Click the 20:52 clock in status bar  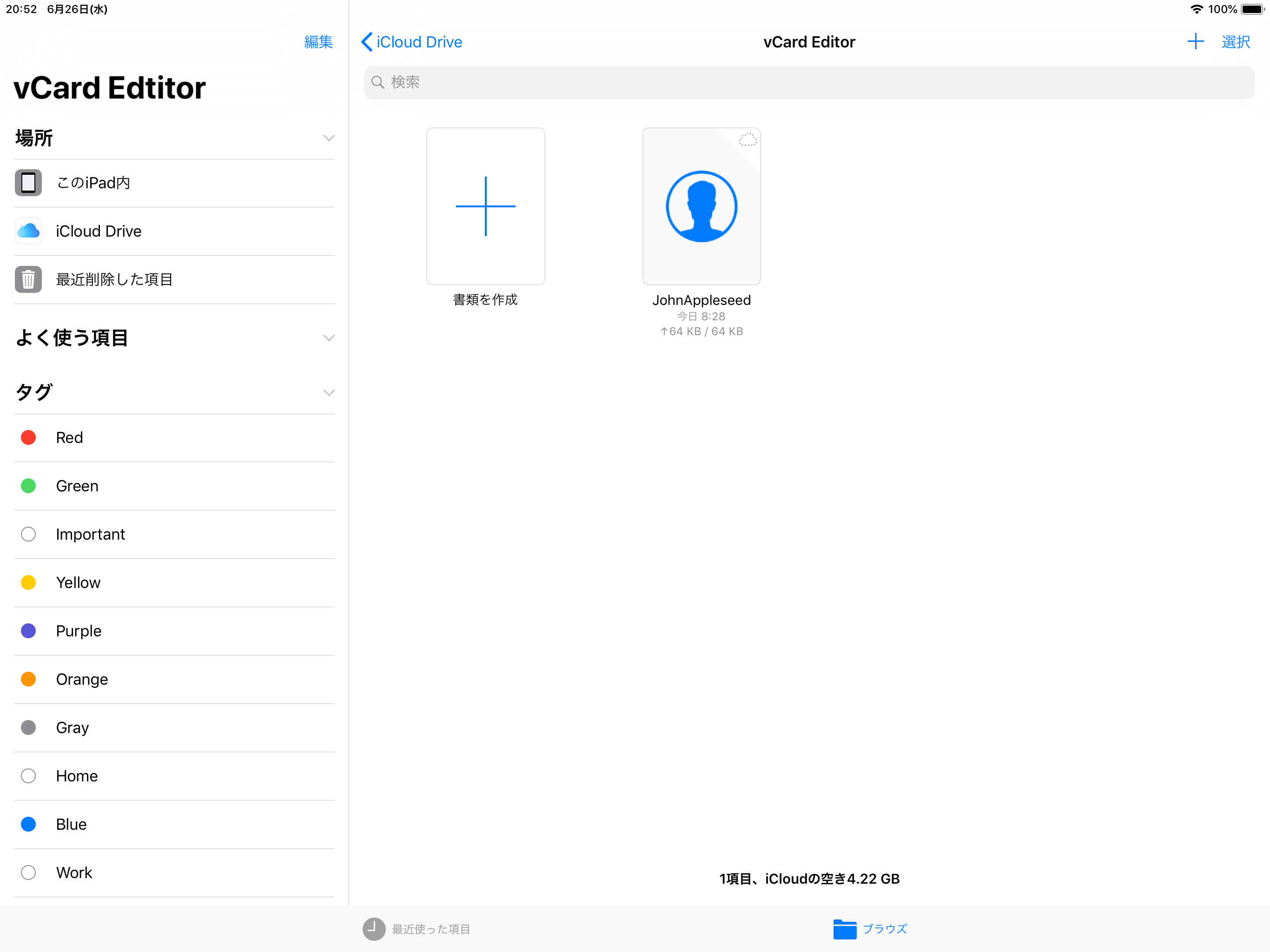(21, 9)
